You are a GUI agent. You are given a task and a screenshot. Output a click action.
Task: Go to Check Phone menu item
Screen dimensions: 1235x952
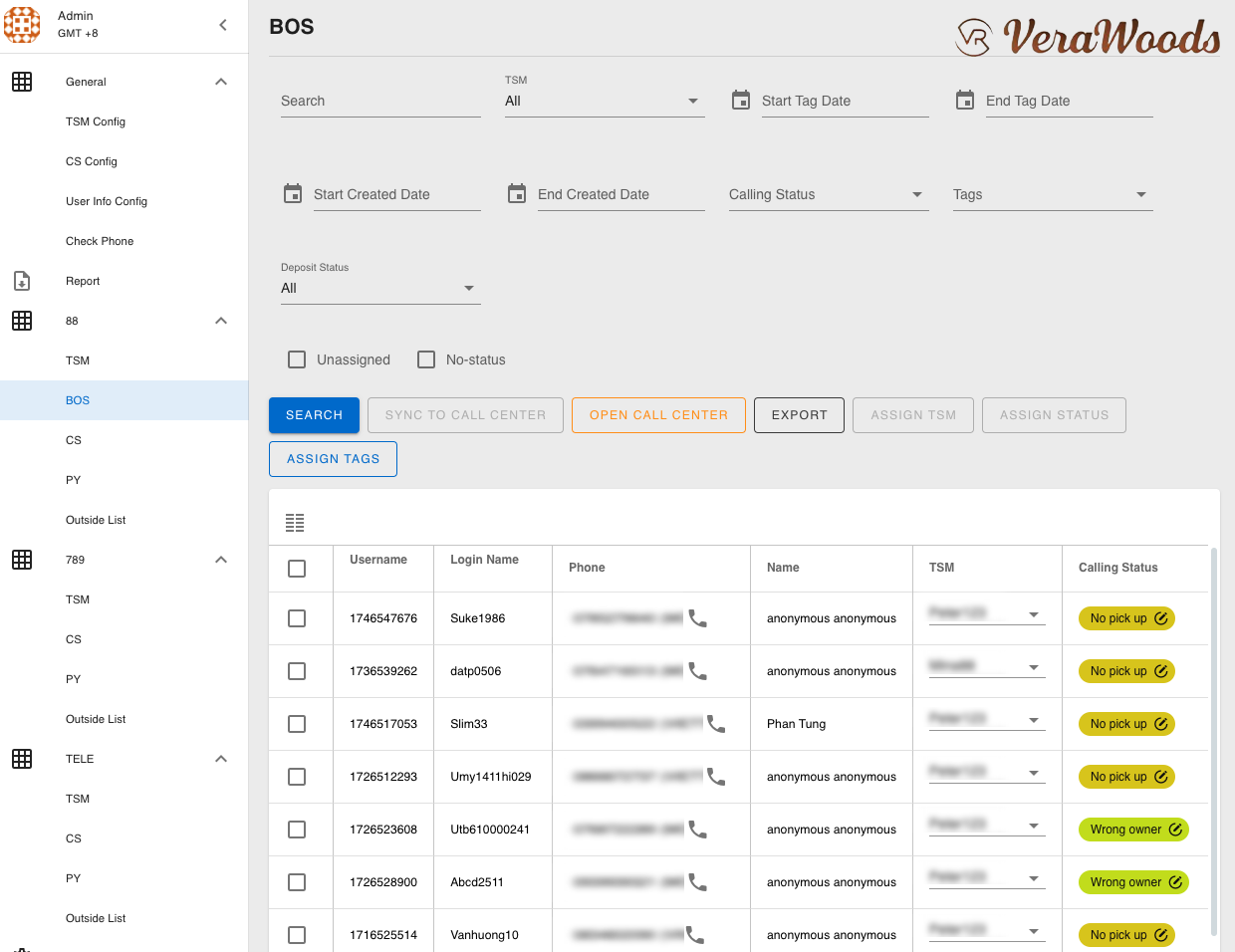point(100,241)
